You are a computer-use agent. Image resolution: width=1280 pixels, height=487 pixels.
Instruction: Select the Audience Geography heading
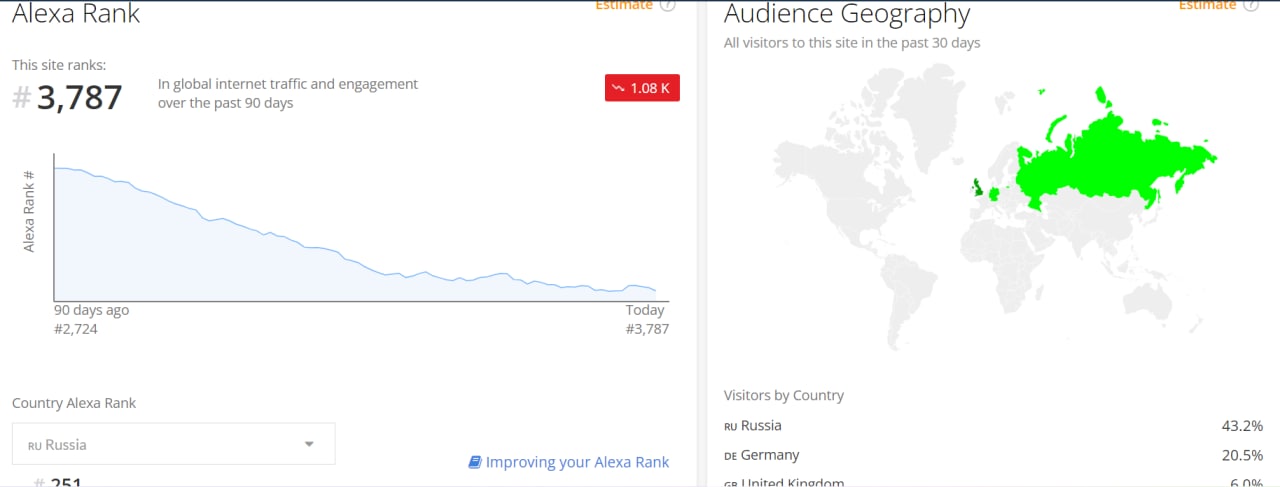click(x=847, y=14)
